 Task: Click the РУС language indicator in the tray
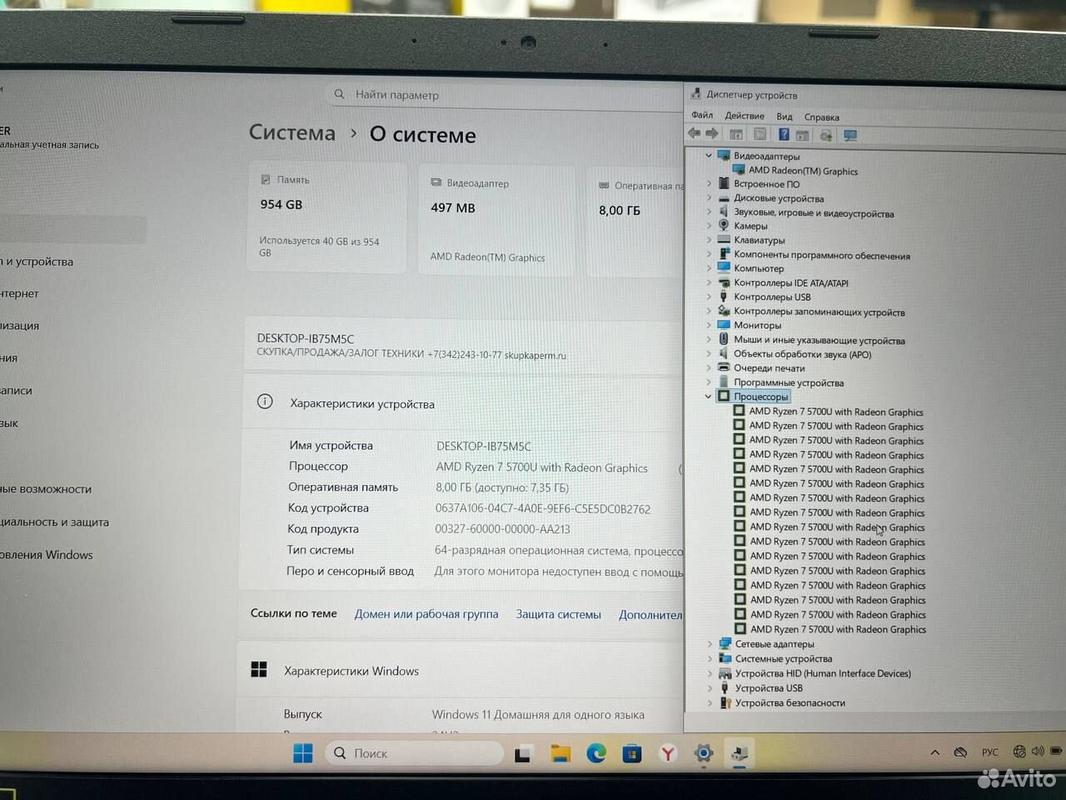(990, 752)
